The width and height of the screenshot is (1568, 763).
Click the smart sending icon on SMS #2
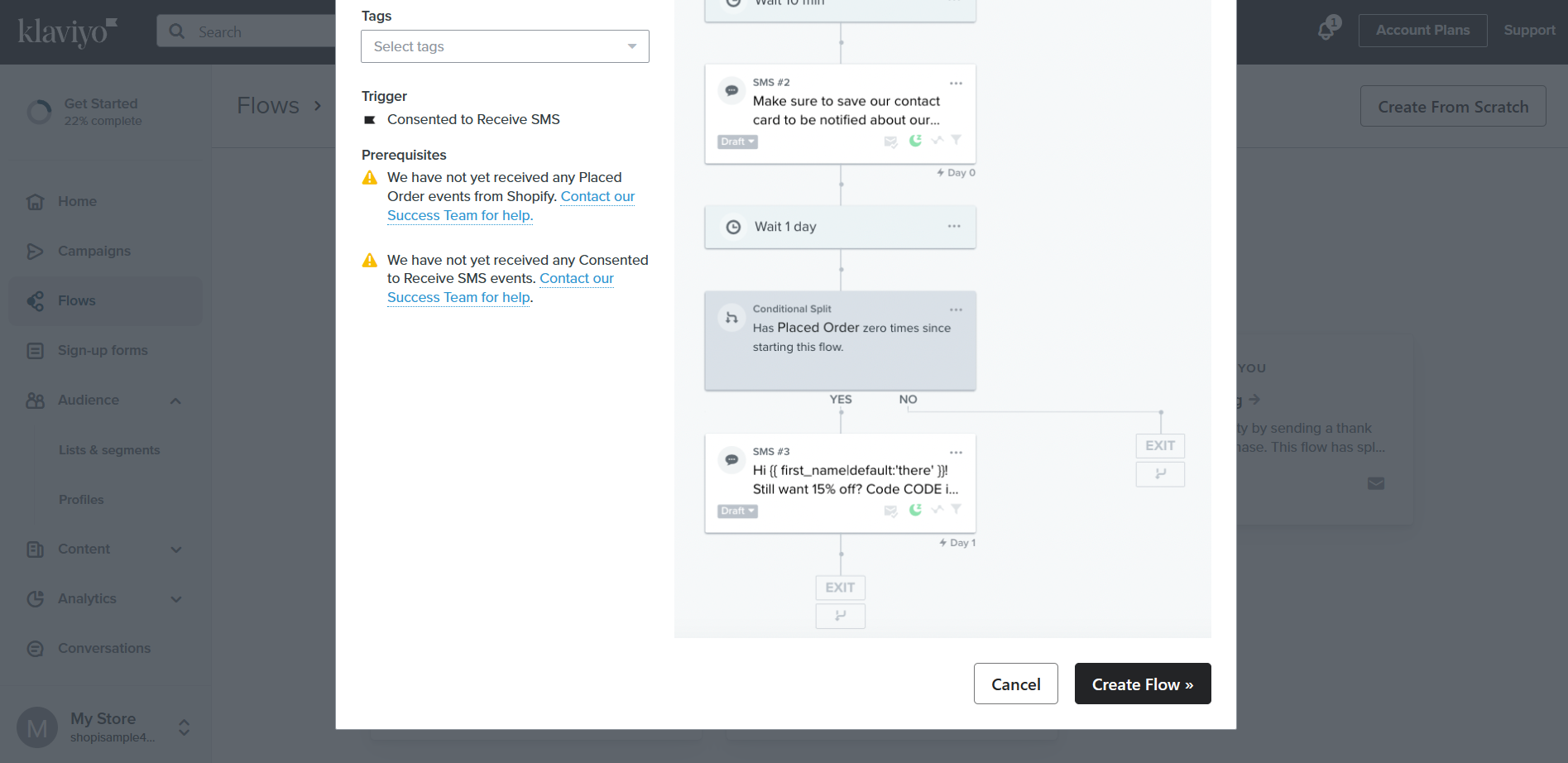point(890,142)
